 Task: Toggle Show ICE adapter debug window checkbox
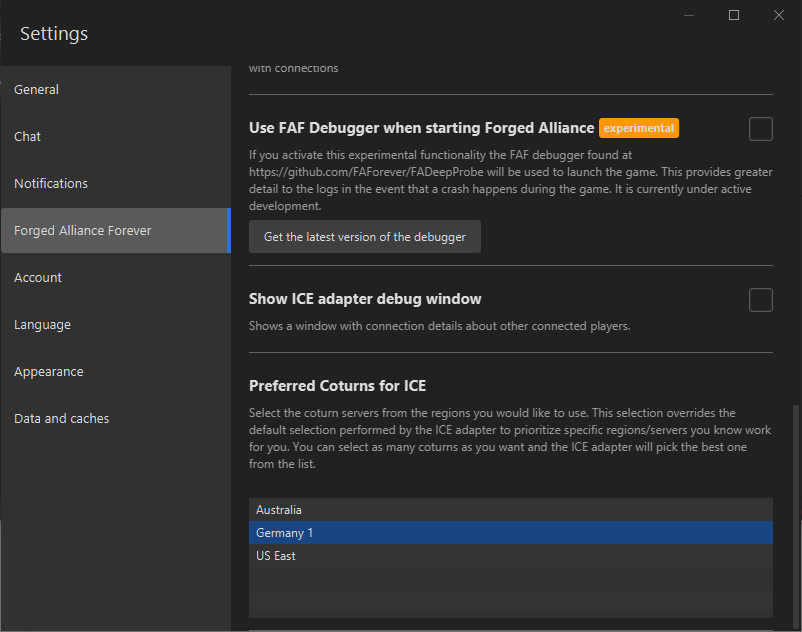(760, 300)
